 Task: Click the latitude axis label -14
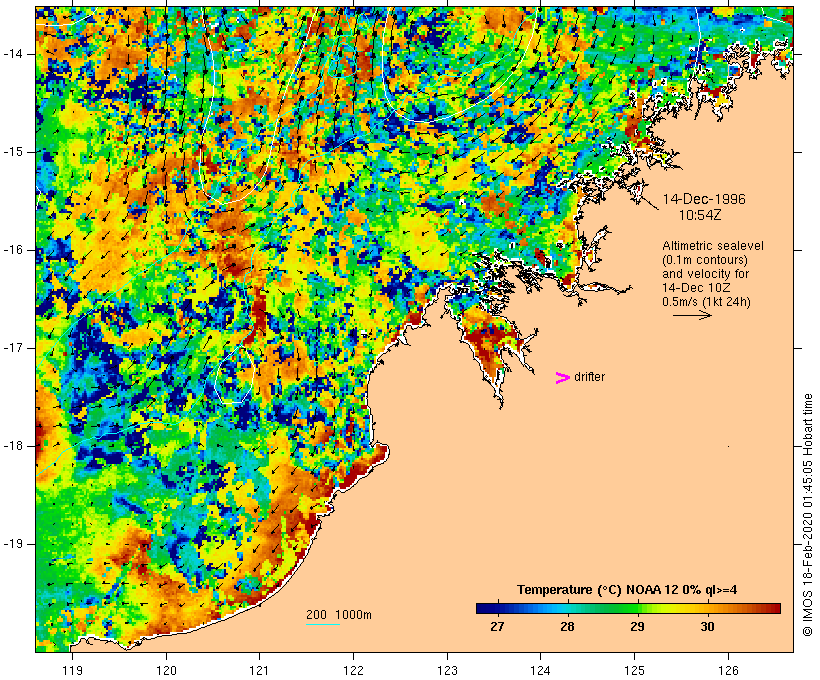[x=13, y=54]
